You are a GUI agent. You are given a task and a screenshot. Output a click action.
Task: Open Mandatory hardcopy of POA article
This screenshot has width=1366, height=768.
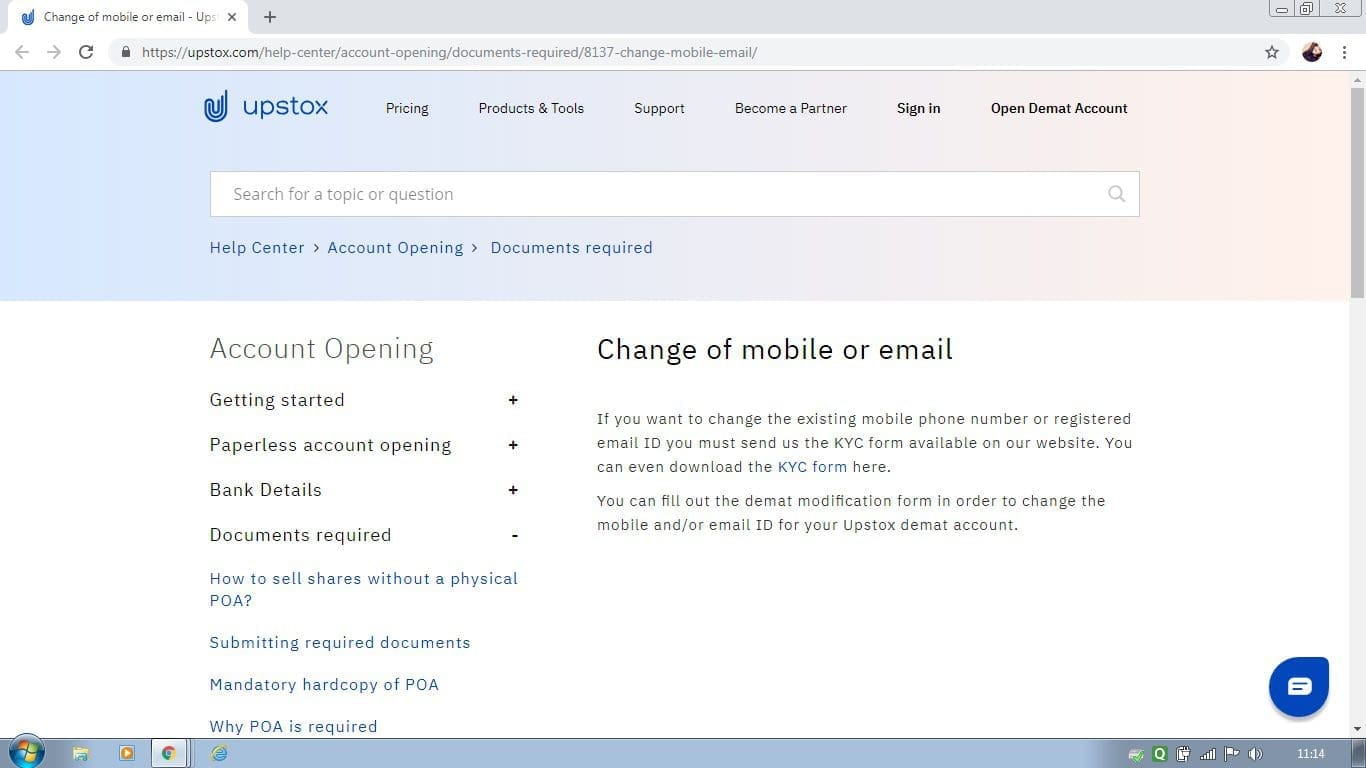324,685
